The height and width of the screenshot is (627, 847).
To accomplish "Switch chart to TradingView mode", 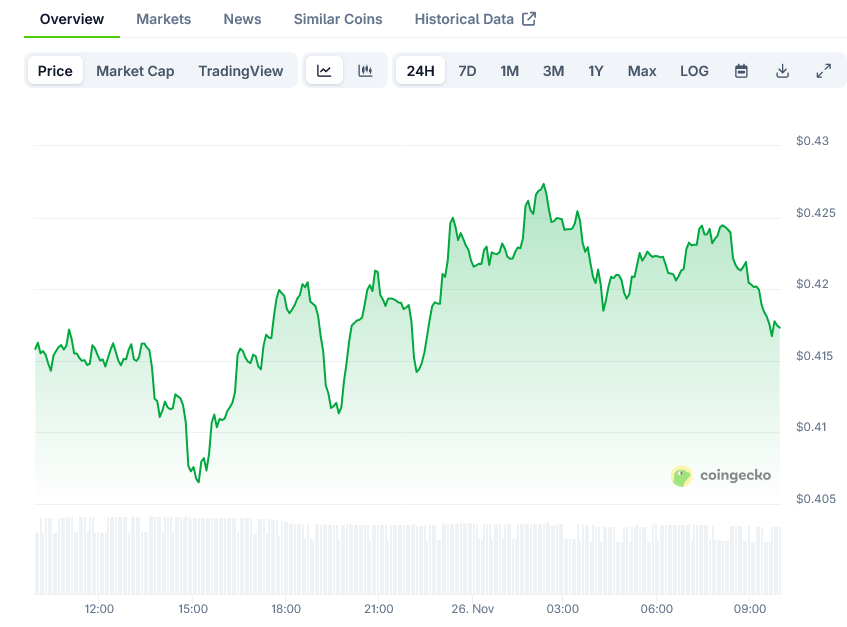I will (x=240, y=71).
